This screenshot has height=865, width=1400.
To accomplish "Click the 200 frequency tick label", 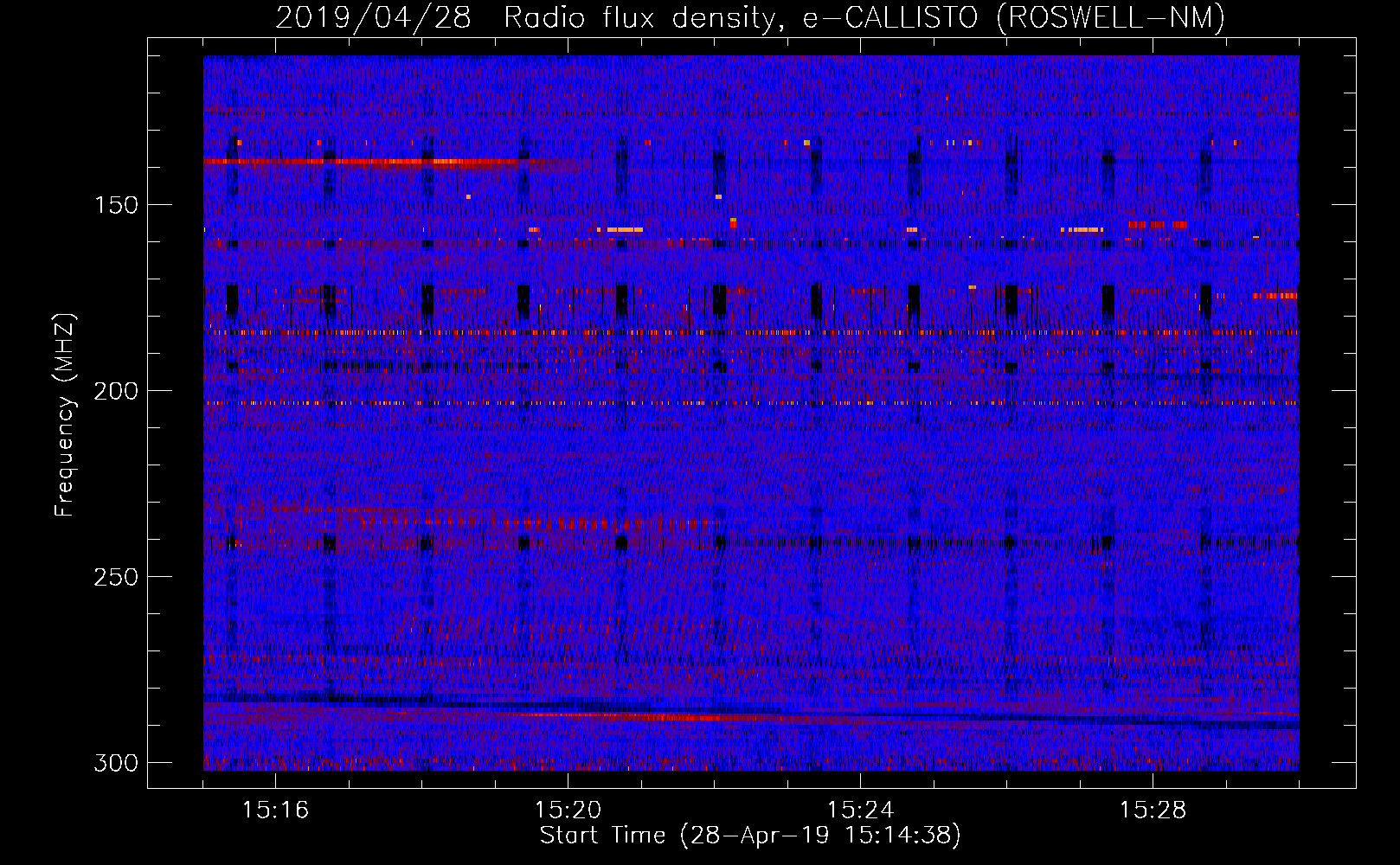I will pos(116,391).
